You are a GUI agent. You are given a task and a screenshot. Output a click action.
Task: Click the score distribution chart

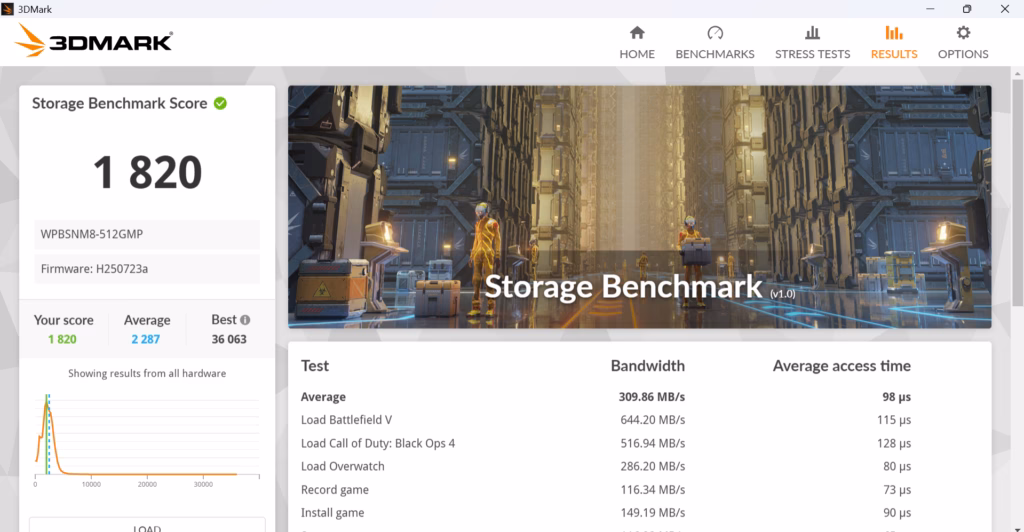(x=147, y=432)
